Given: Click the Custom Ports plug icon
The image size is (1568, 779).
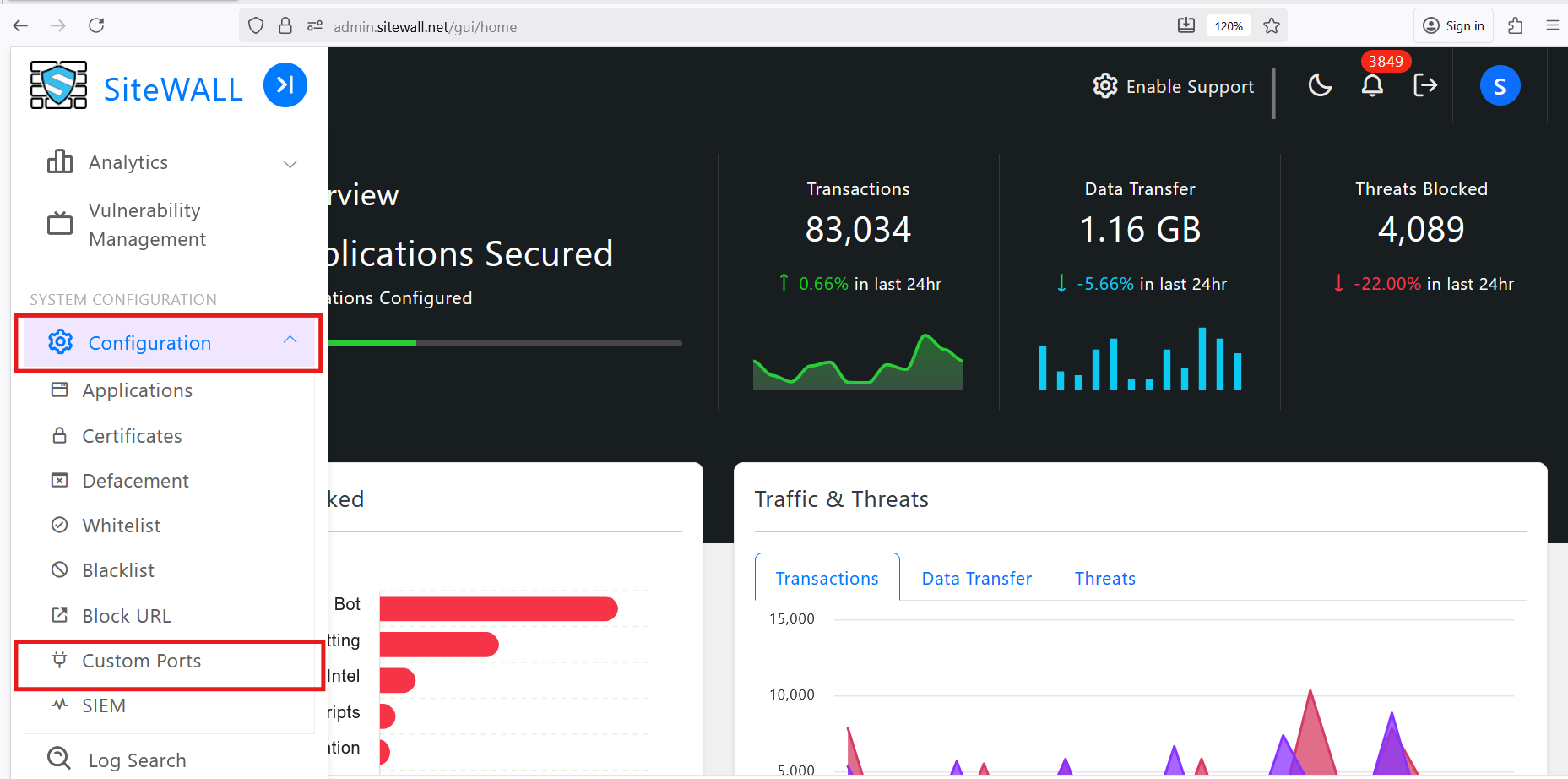Looking at the screenshot, I should click(59, 660).
